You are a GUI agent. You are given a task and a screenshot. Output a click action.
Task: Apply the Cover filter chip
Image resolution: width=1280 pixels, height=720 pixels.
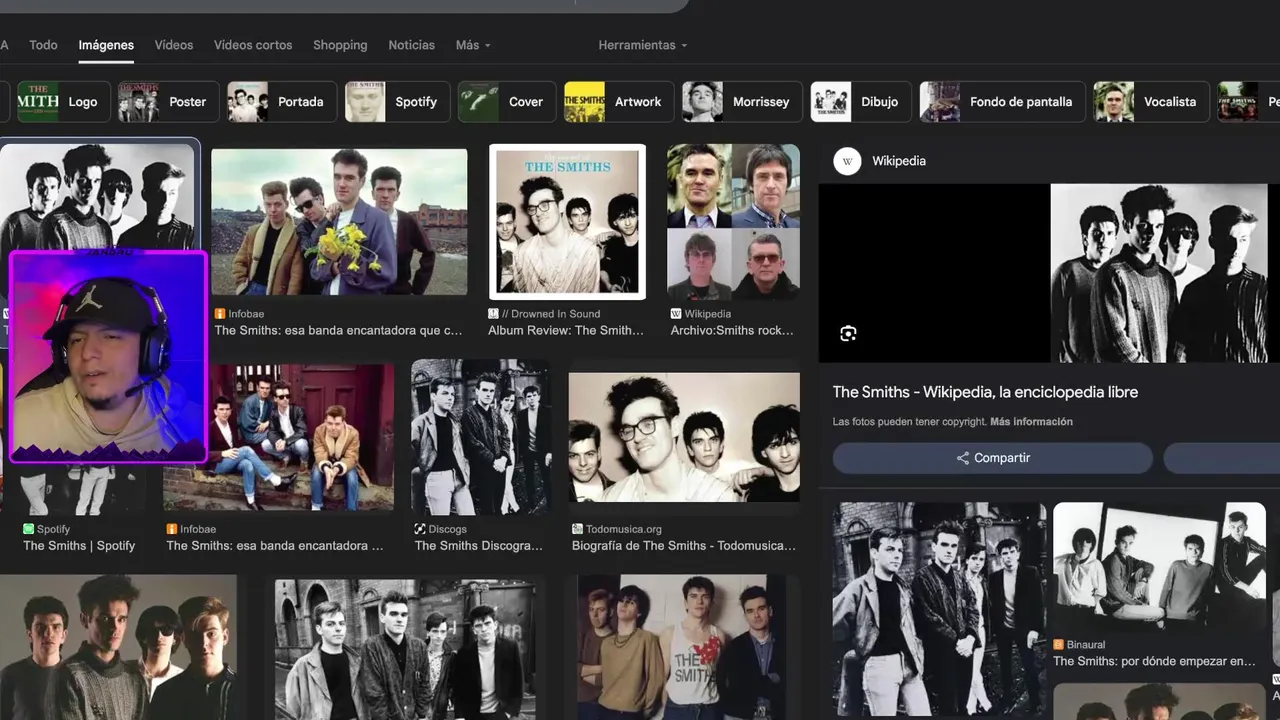507,102
